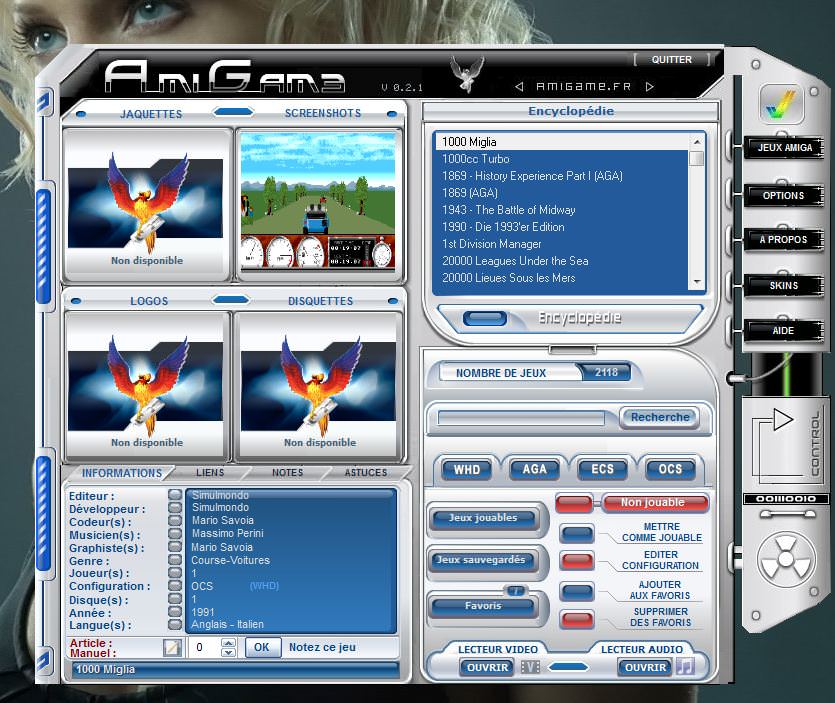Click the Editeur row search button
The image size is (835, 703).
(x=175, y=495)
